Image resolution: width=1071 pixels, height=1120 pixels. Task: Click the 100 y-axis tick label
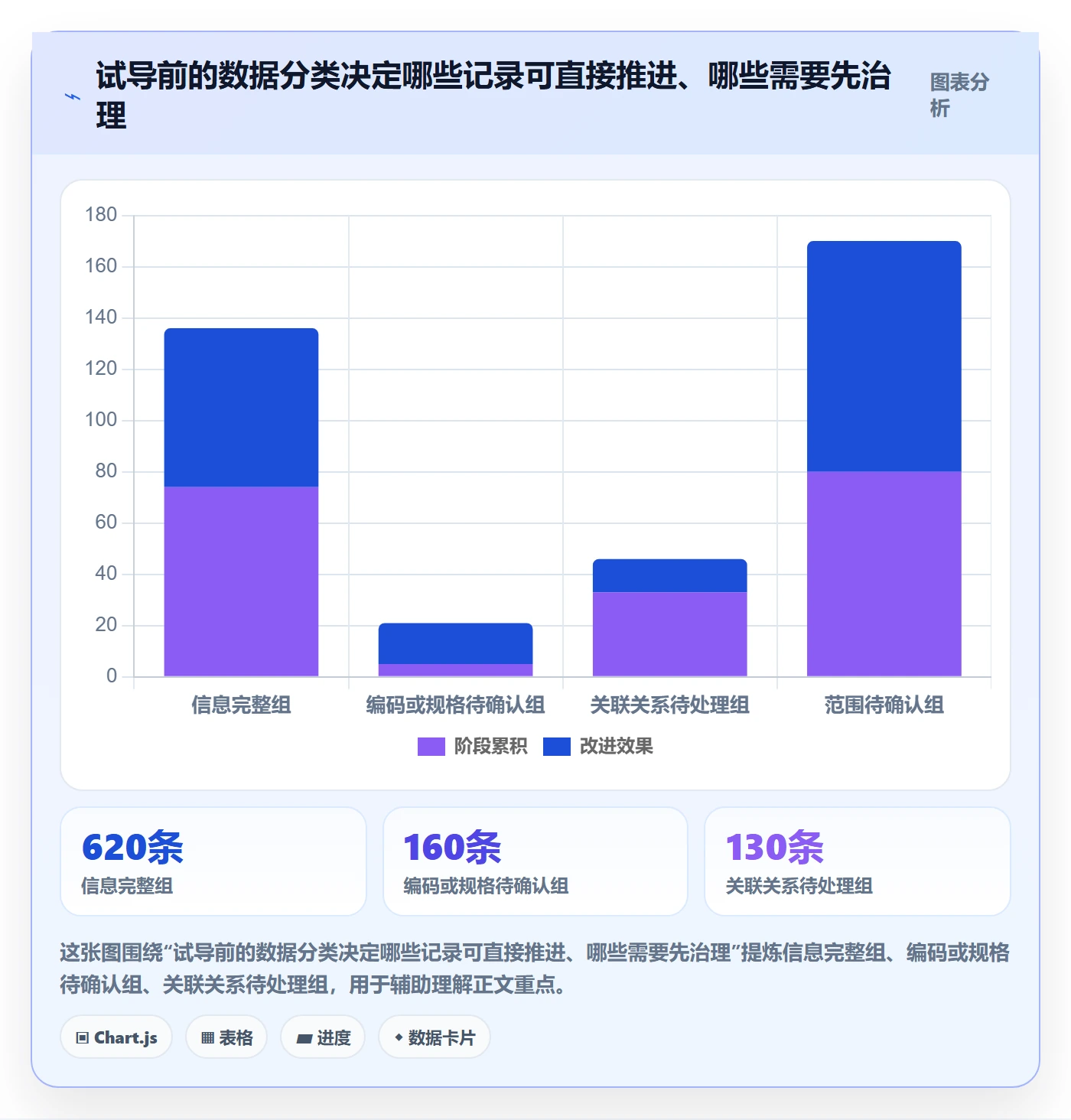coord(101,420)
